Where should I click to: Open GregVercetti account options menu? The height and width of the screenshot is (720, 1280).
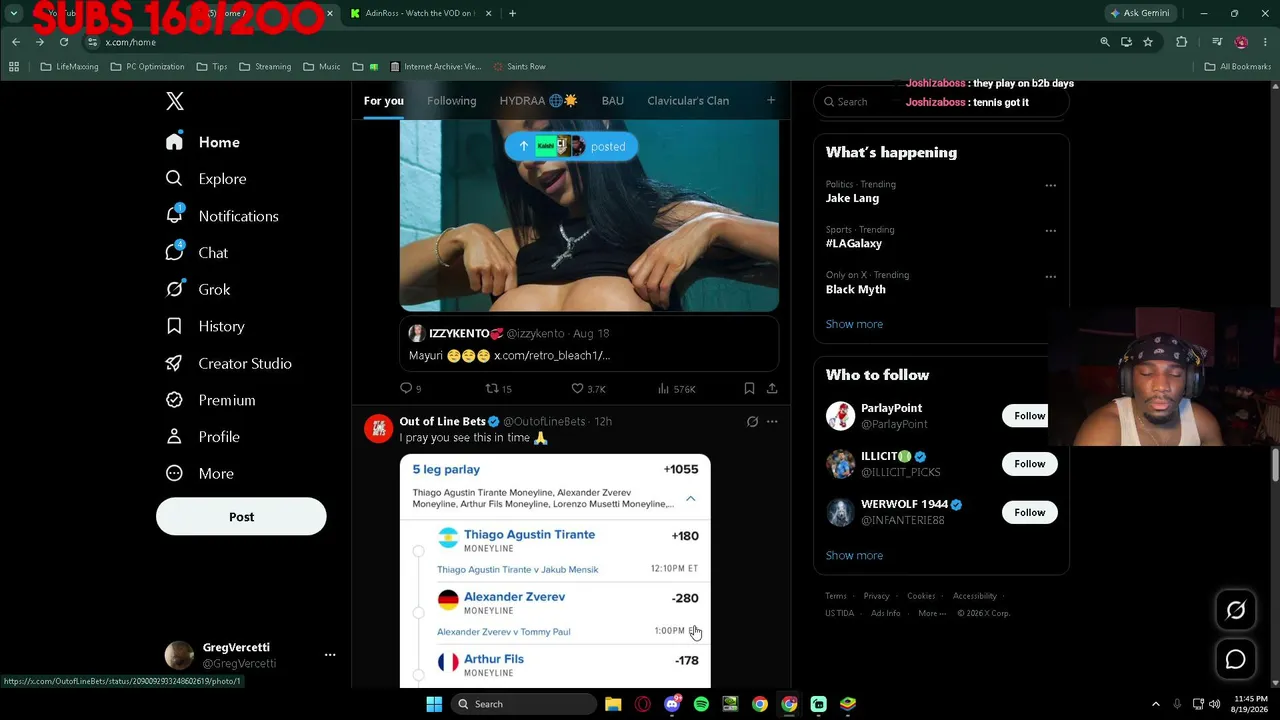pyautogui.click(x=330, y=655)
